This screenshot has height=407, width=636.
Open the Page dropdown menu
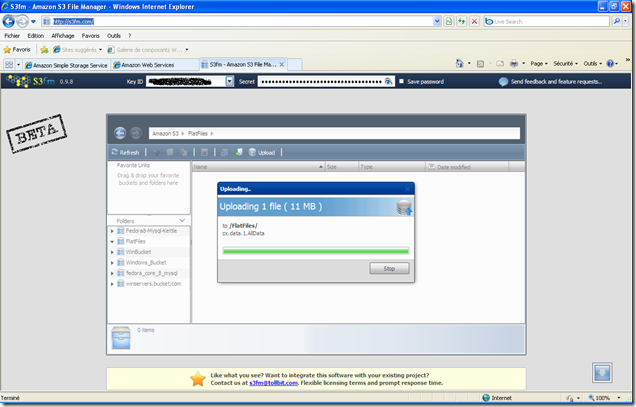[x=539, y=63]
